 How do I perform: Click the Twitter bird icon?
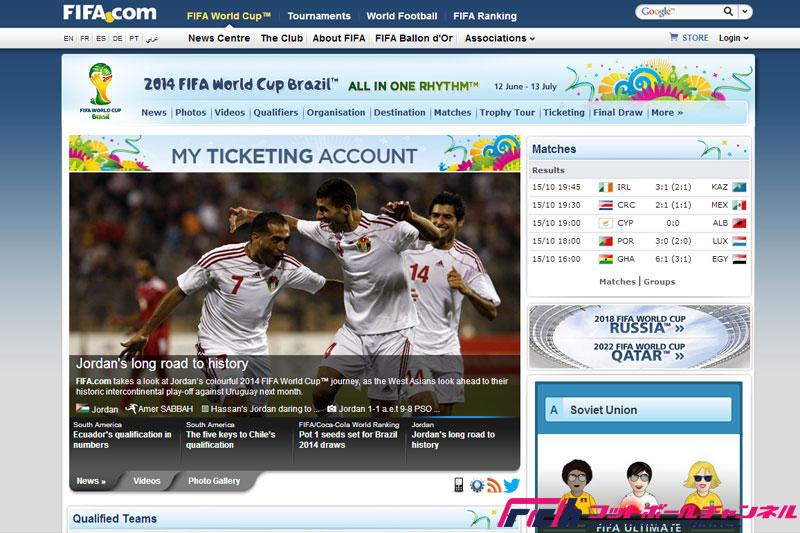[x=511, y=485]
